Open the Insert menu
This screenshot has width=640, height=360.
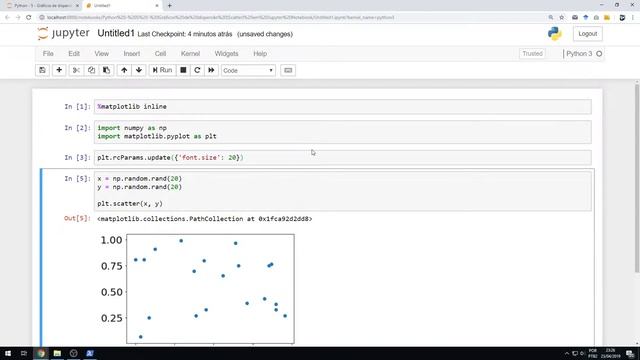[131, 53]
